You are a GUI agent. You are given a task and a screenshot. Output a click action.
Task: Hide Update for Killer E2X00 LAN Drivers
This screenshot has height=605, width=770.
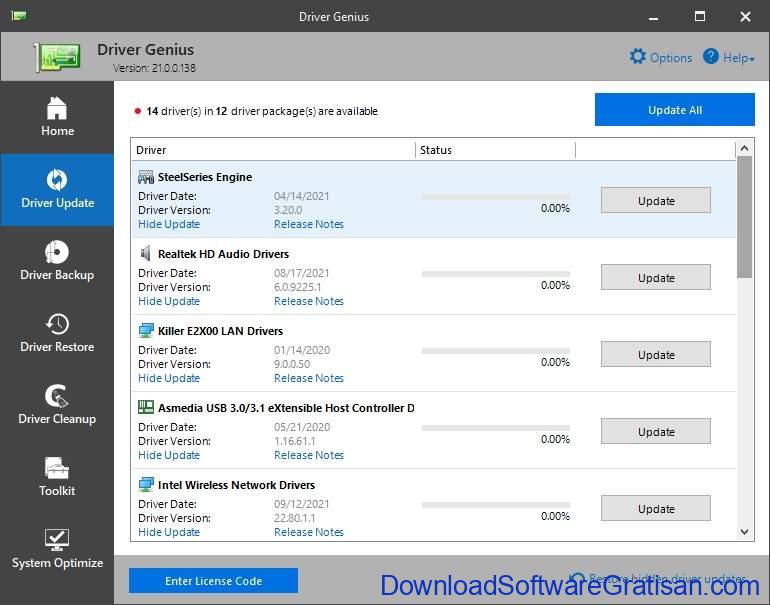click(169, 379)
